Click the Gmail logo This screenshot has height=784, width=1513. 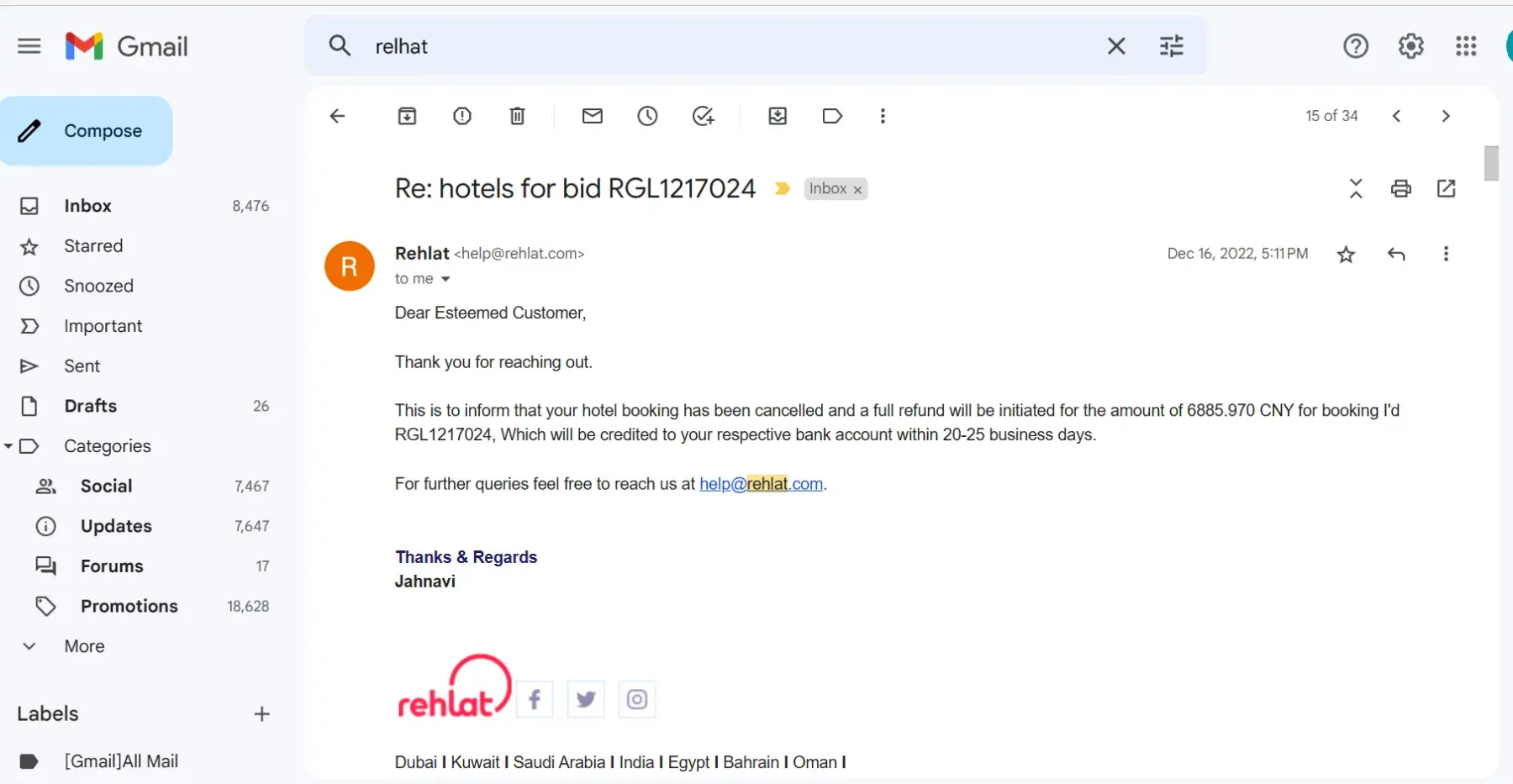click(x=127, y=46)
